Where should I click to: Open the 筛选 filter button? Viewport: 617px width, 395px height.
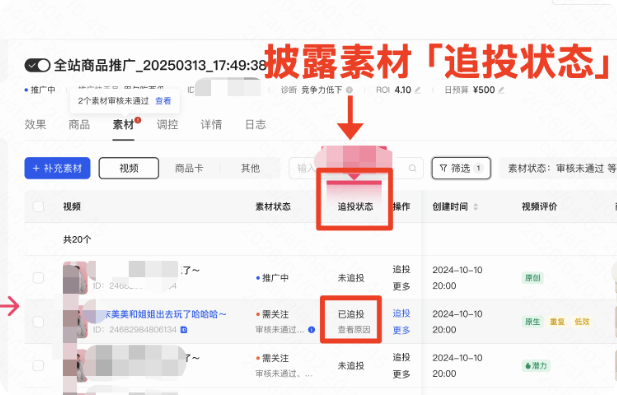click(x=461, y=168)
